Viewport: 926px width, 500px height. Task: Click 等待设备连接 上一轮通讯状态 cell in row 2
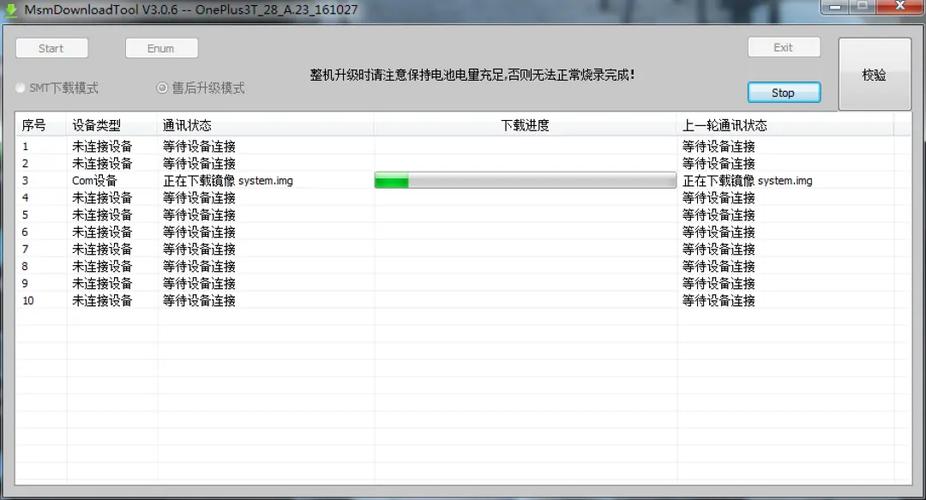point(719,164)
